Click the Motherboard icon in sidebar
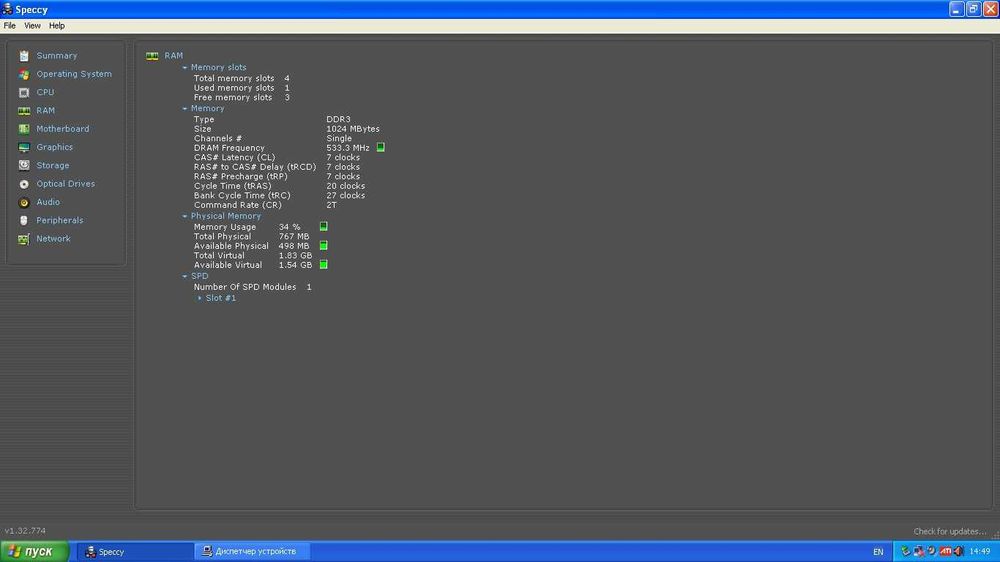Image resolution: width=1000 pixels, height=562 pixels. 24,129
